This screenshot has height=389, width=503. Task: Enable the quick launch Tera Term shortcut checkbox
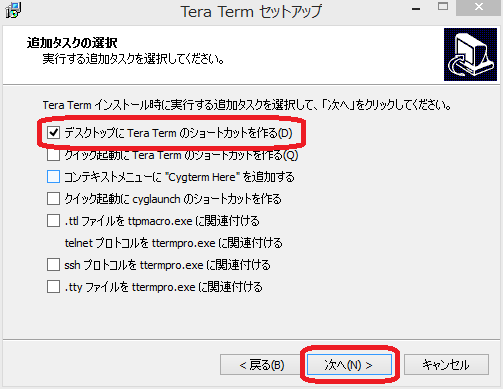pos(53,155)
